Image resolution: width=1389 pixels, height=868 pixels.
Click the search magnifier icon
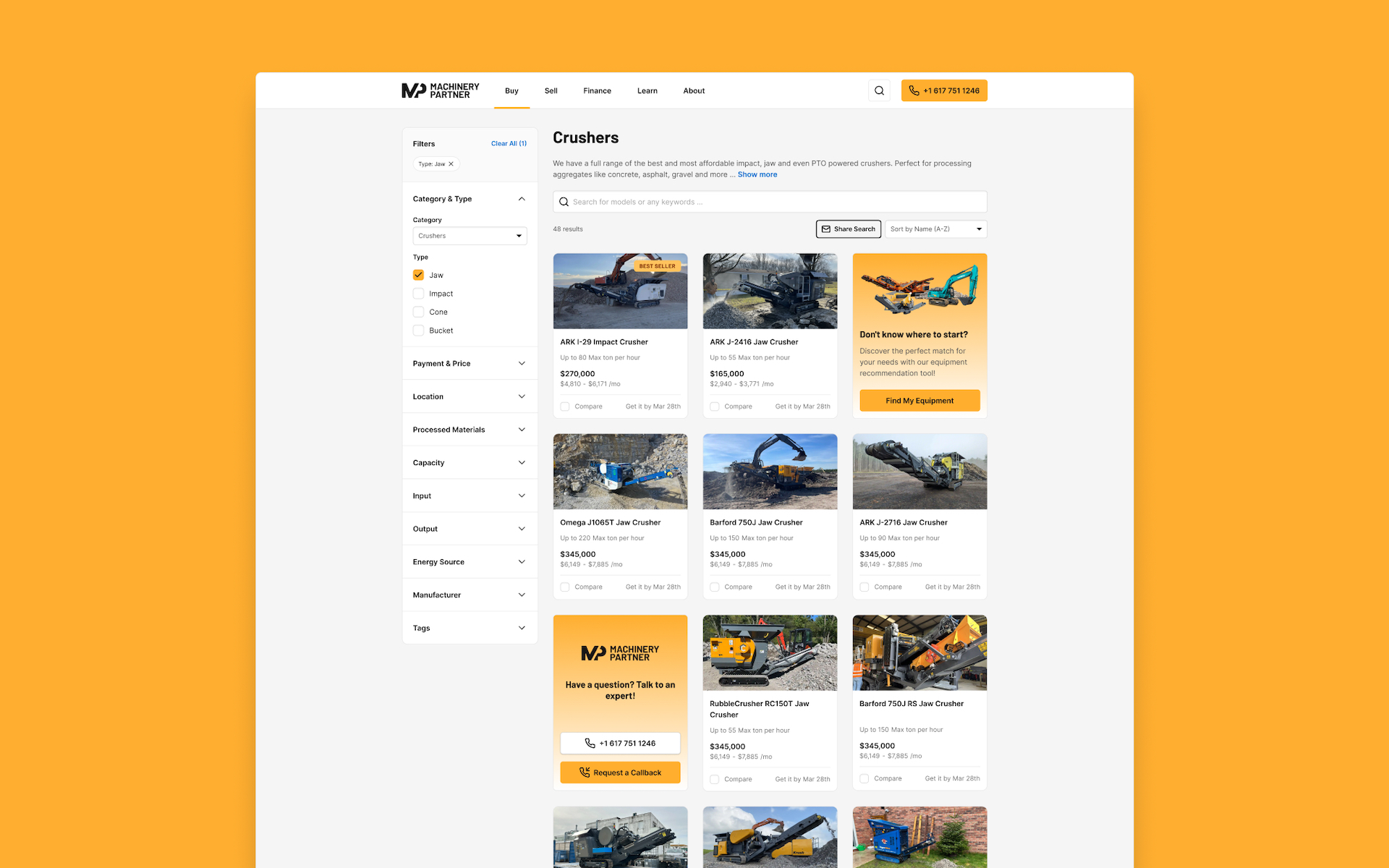[x=878, y=90]
